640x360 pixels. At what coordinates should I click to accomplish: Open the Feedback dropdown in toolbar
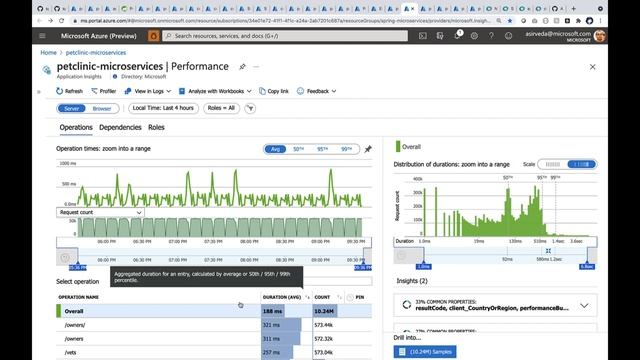click(317, 91)
